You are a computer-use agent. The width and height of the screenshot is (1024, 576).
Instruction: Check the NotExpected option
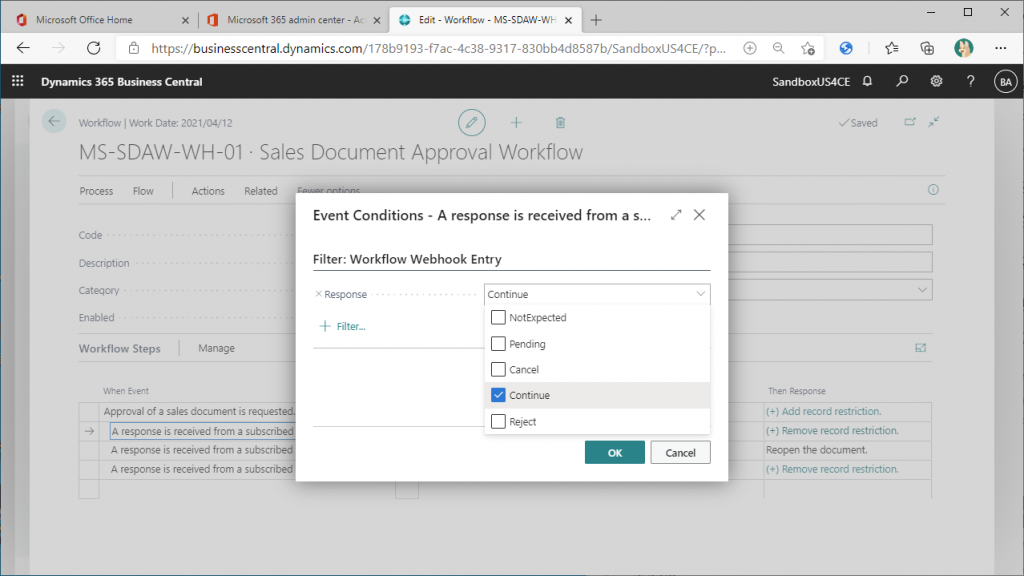point(498,317)
